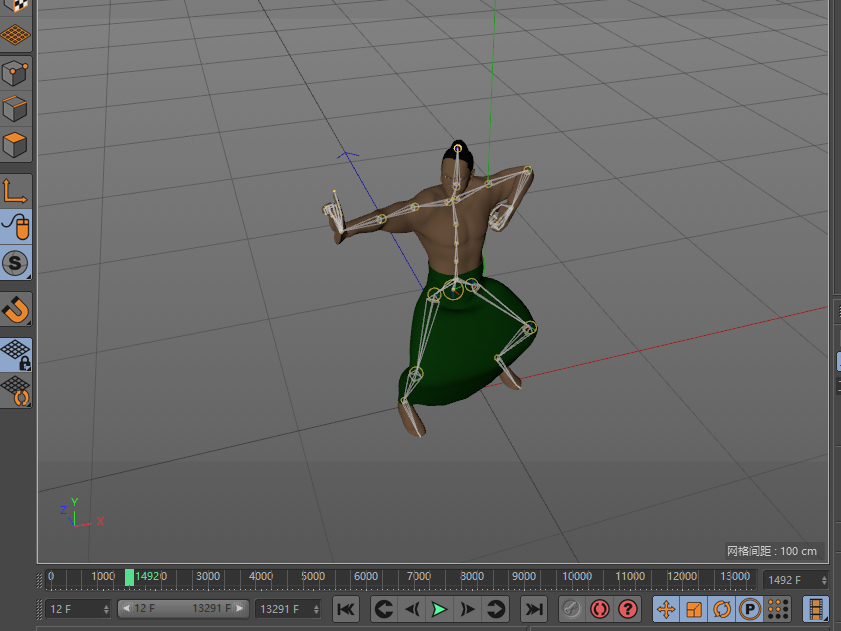This screenshot has width=841, height=631.
Task: Click the planar workplane icon
Action: (x=16, y=390)
